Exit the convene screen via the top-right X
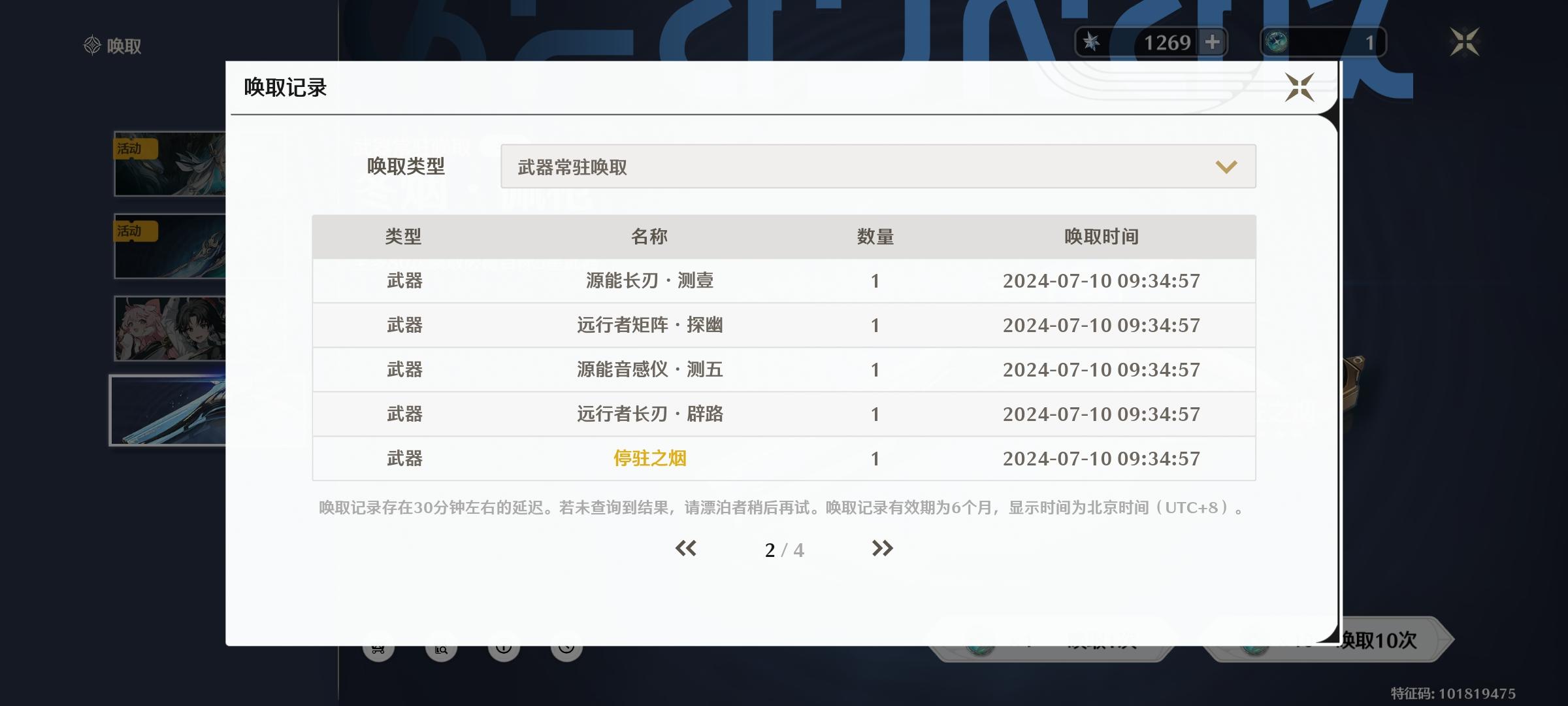 (x=1464, y=42)
